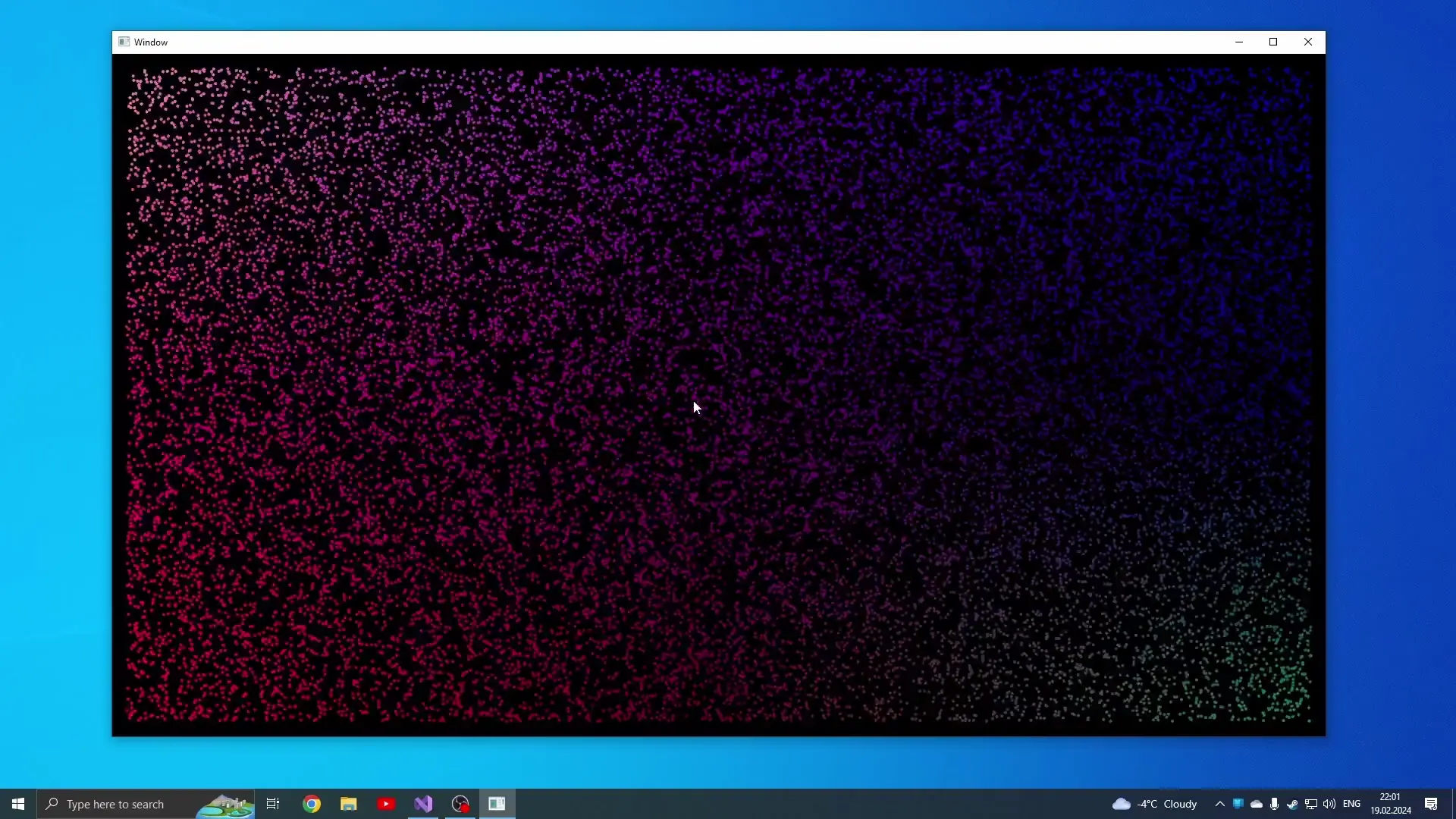1456x819 pixels.
Task: Open YouTube from the taskbar
Action: tap(386, 803)
